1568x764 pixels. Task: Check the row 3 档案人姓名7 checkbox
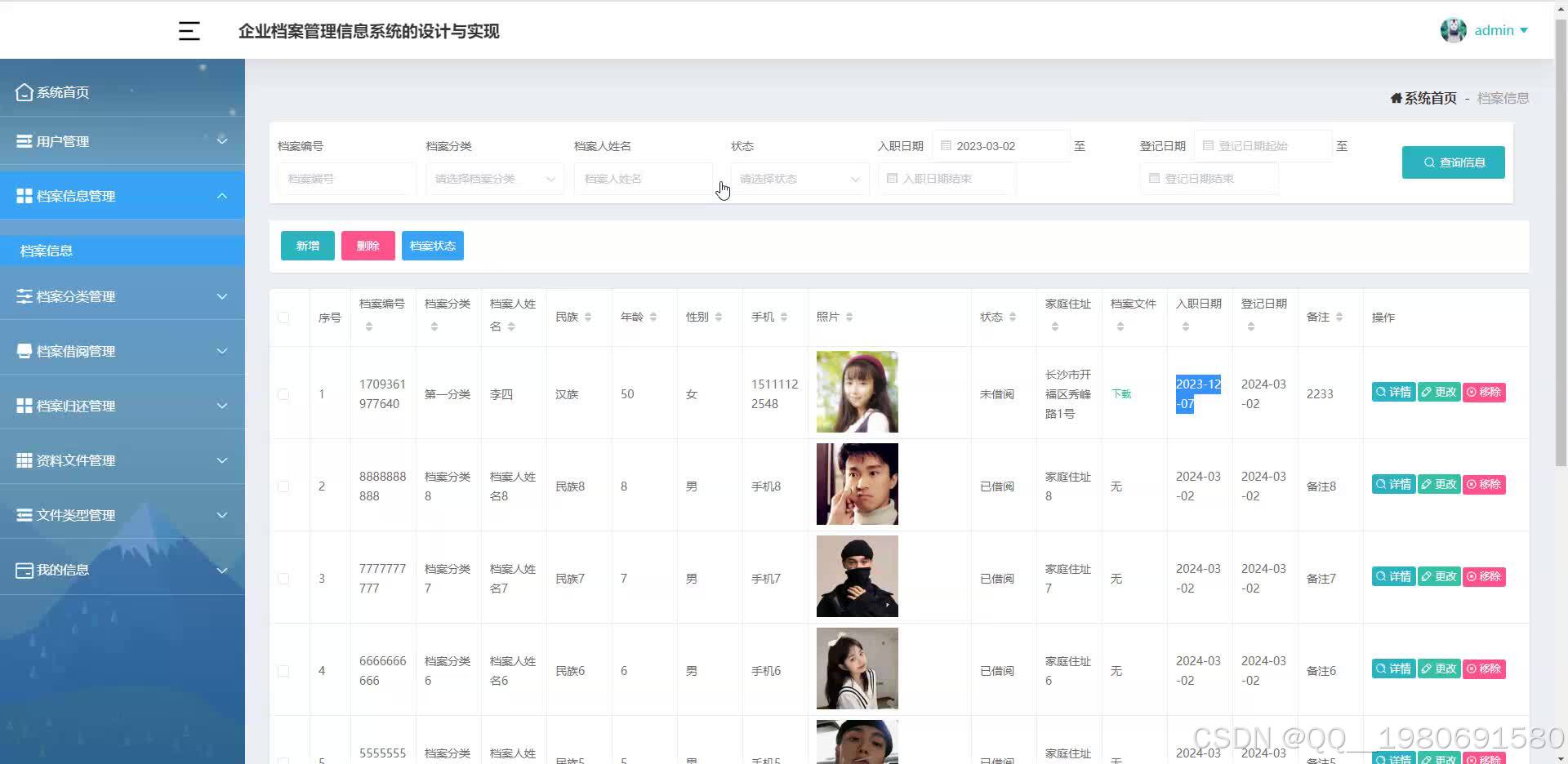[283, 579]
